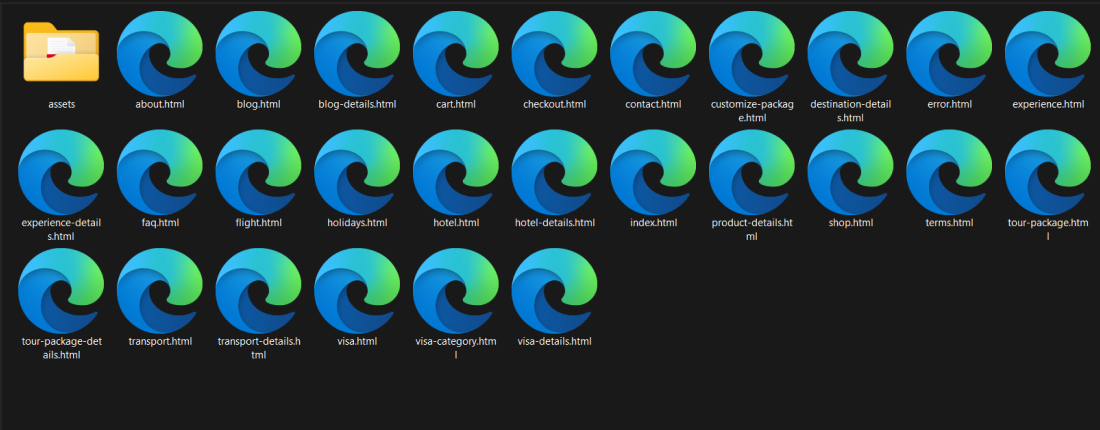Click the experience.html file icon
Screen dimensions: 1100x430
coord(1048,53)
